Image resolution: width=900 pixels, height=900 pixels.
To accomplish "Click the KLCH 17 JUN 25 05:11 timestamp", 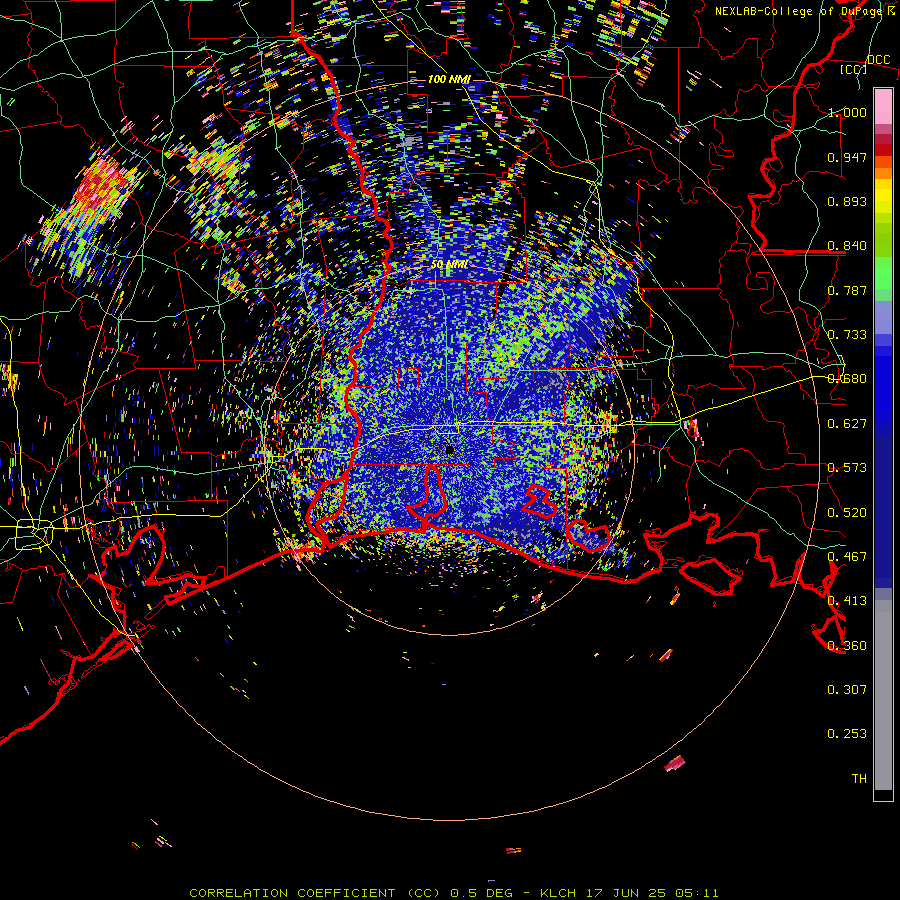I will click(629, 893).
